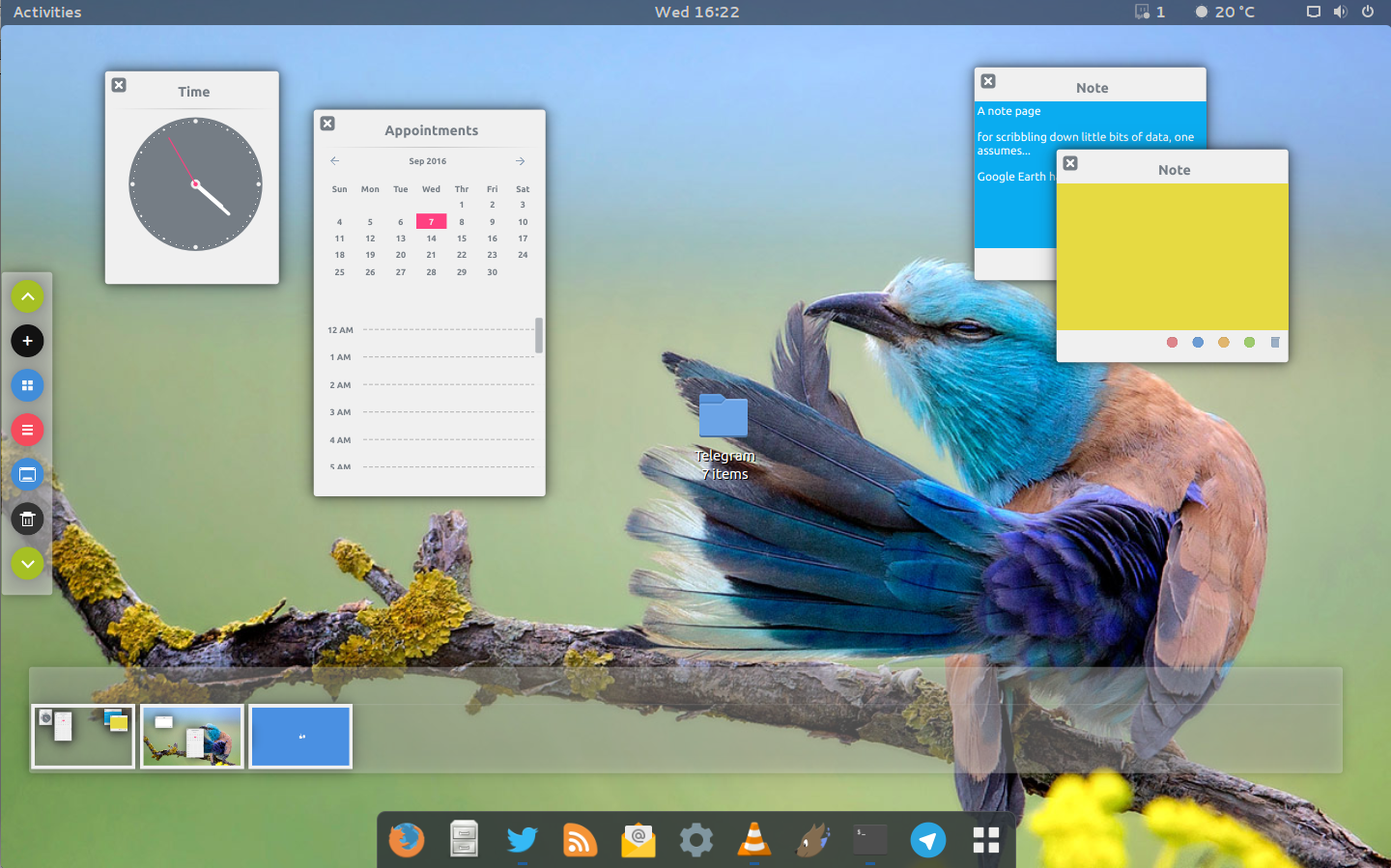The image size is (1391, 868).
Task: Open the Wed 16:22 clock menu
Action: pyautogui.click(x=696, y=12)
